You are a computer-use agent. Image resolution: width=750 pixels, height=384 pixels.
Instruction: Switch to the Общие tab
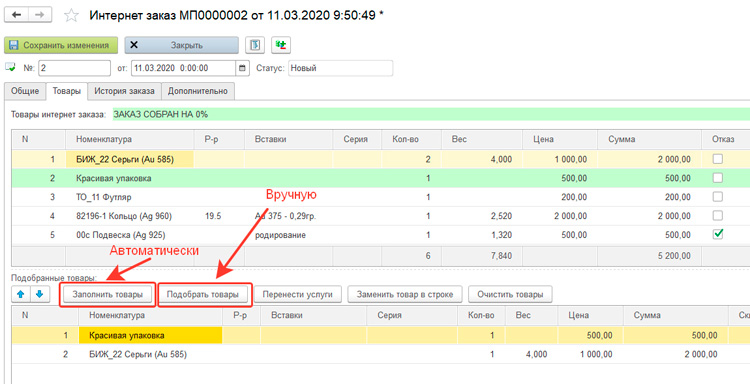tap(25, 91)
